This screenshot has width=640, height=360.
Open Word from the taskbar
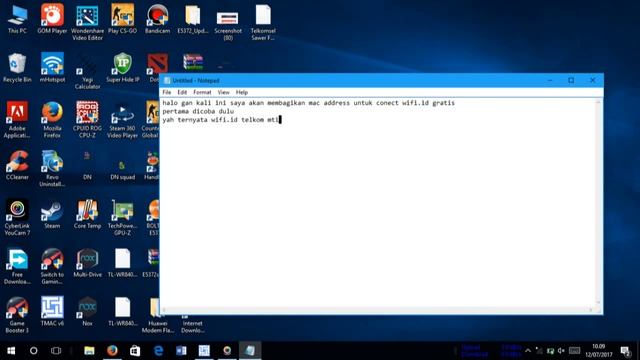click(181, 351)
